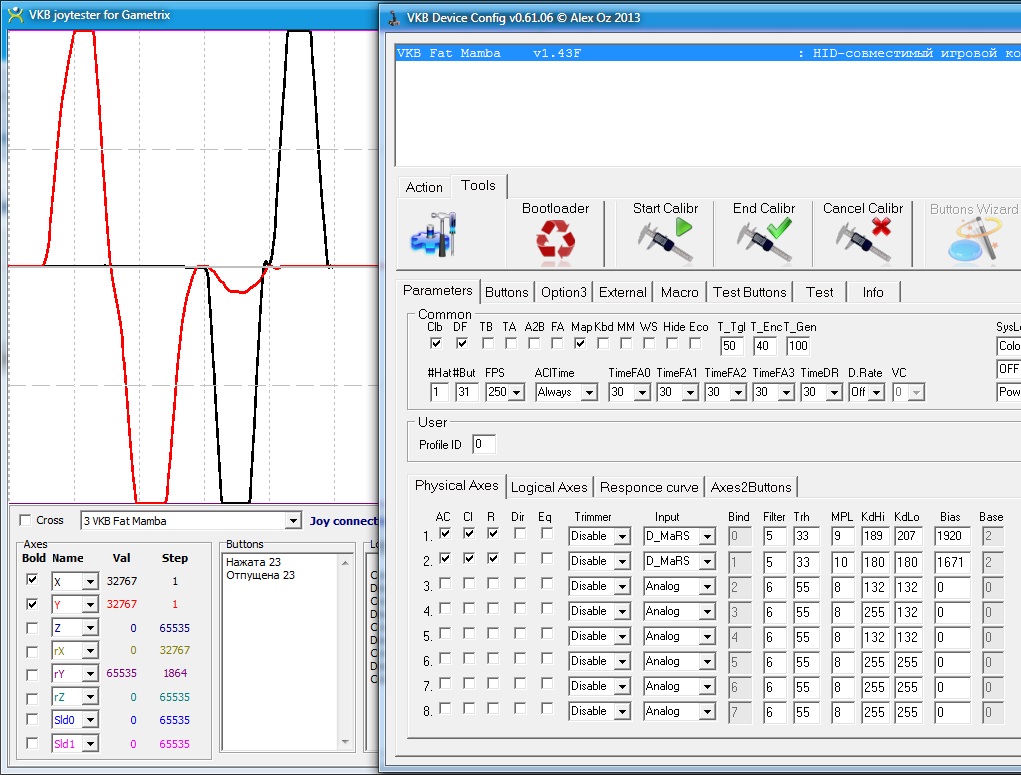Open the Buttons tab in Device Config
The width and height of the screenshot is (1021, 775).
tap(507, 292)
